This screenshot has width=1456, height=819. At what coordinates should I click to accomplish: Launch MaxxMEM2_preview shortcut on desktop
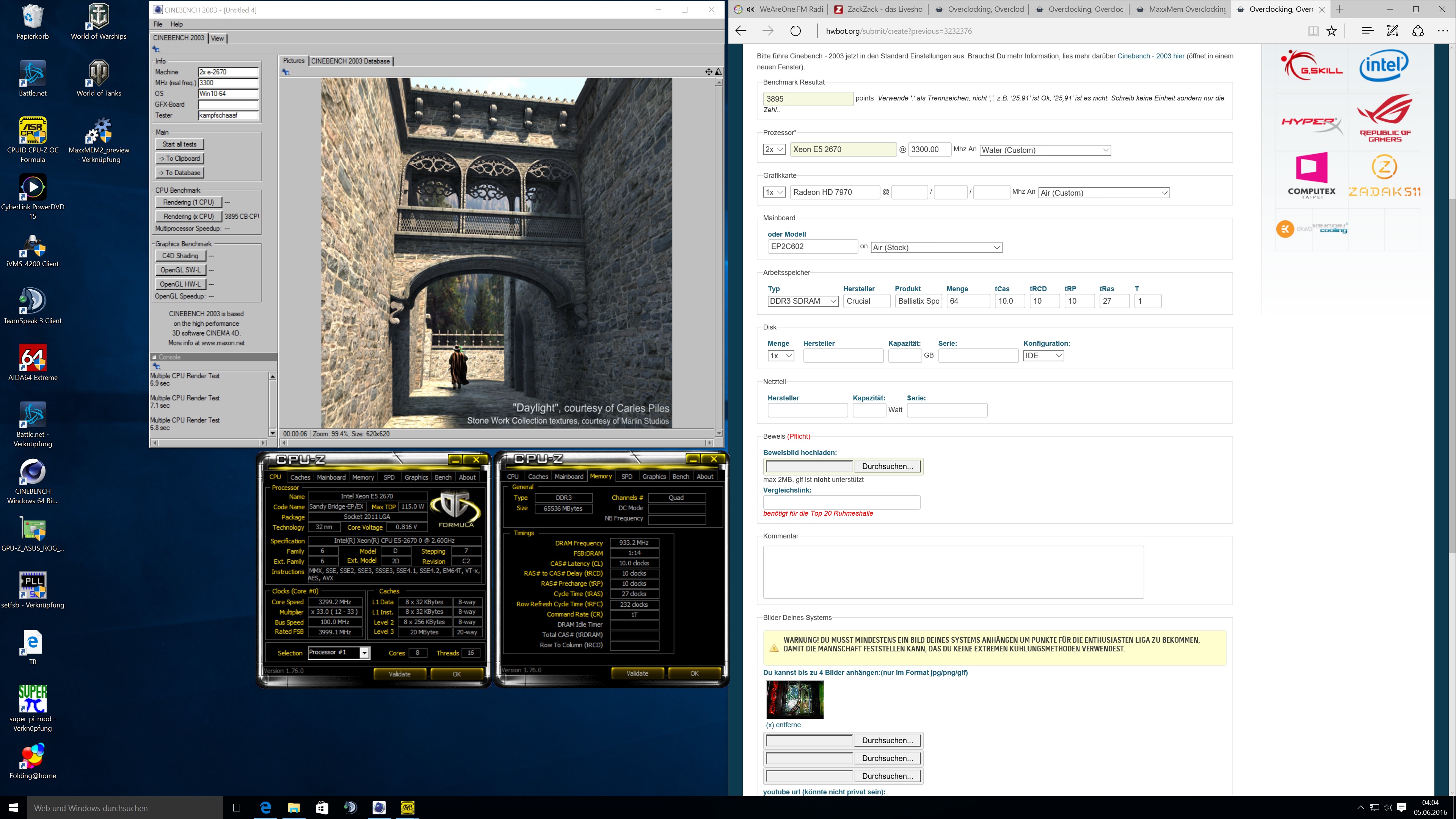[98, 140]
